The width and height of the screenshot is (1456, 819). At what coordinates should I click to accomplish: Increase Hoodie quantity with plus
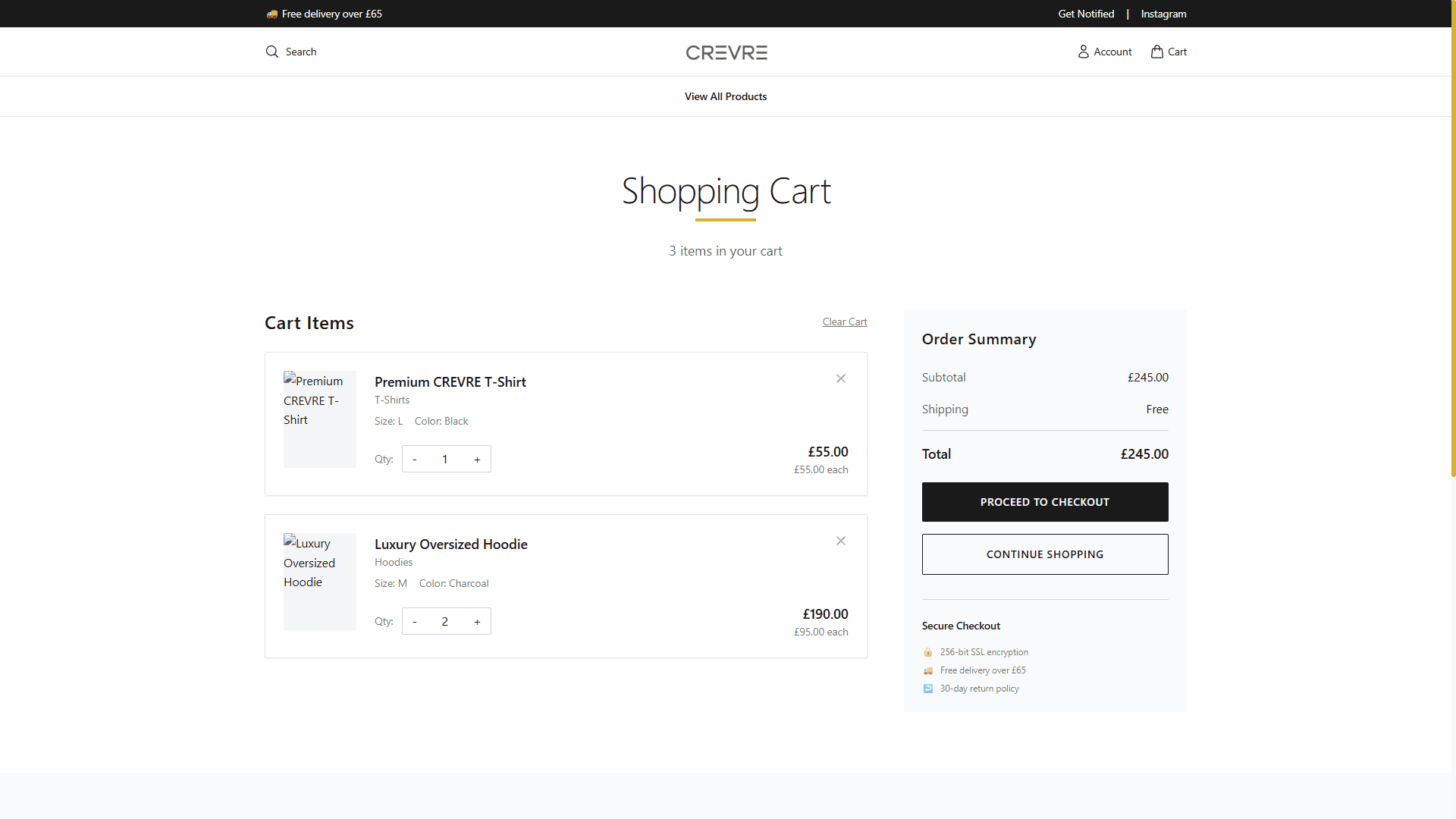(x=477, y=622)
